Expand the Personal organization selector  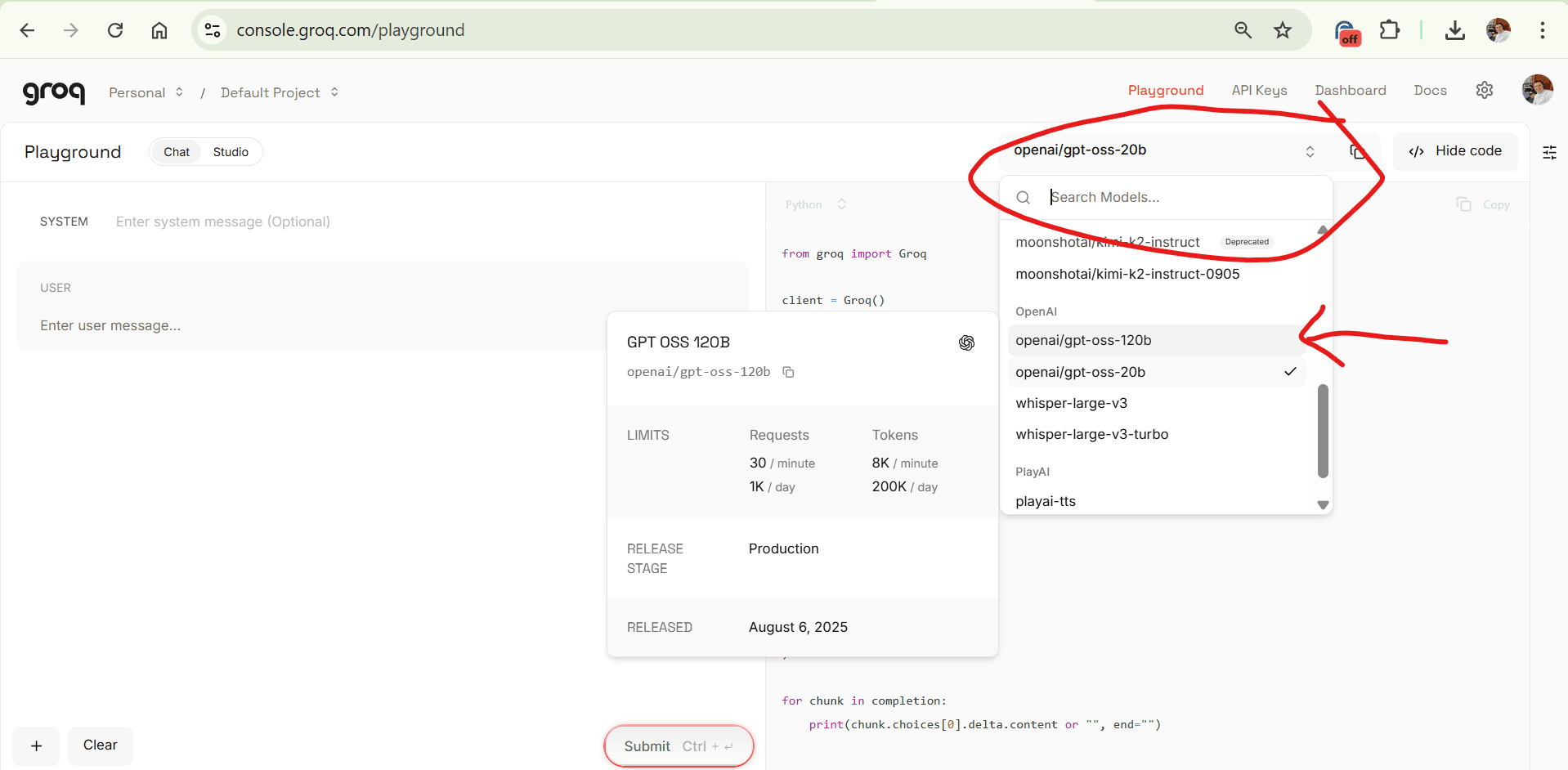(x=146, y=92)
